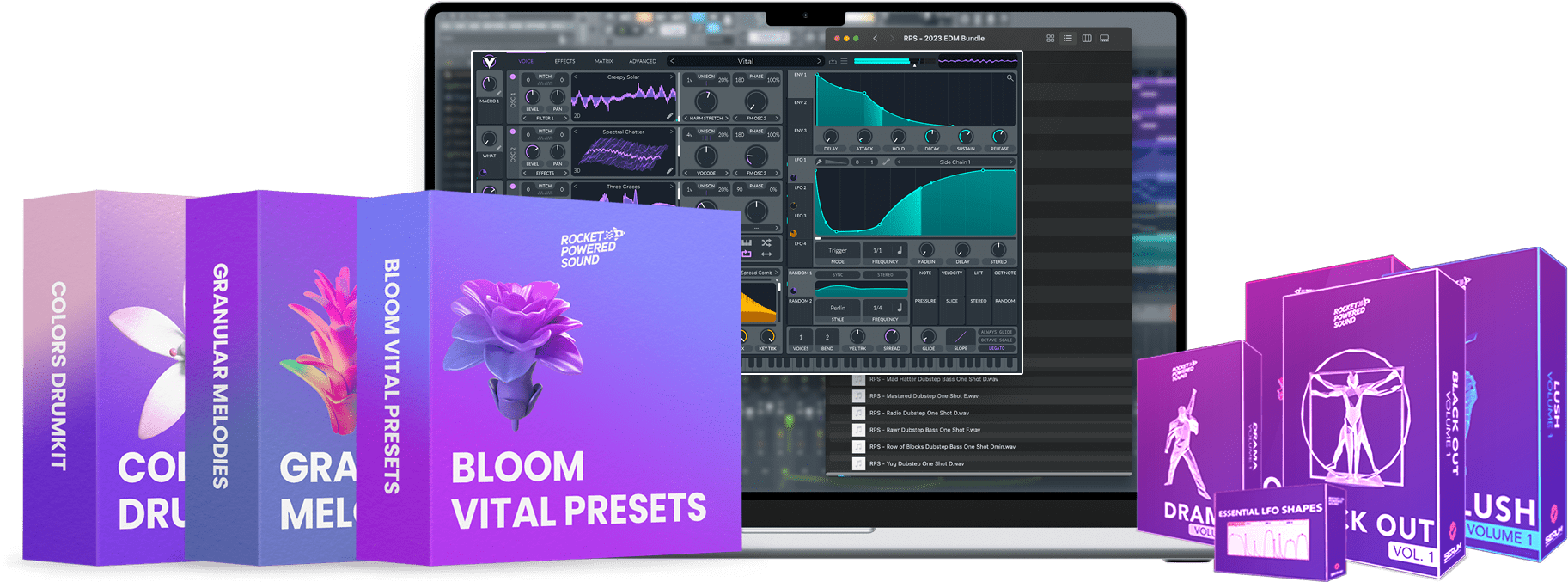Open the Vital hamburger menu icon

coord(844,61)
